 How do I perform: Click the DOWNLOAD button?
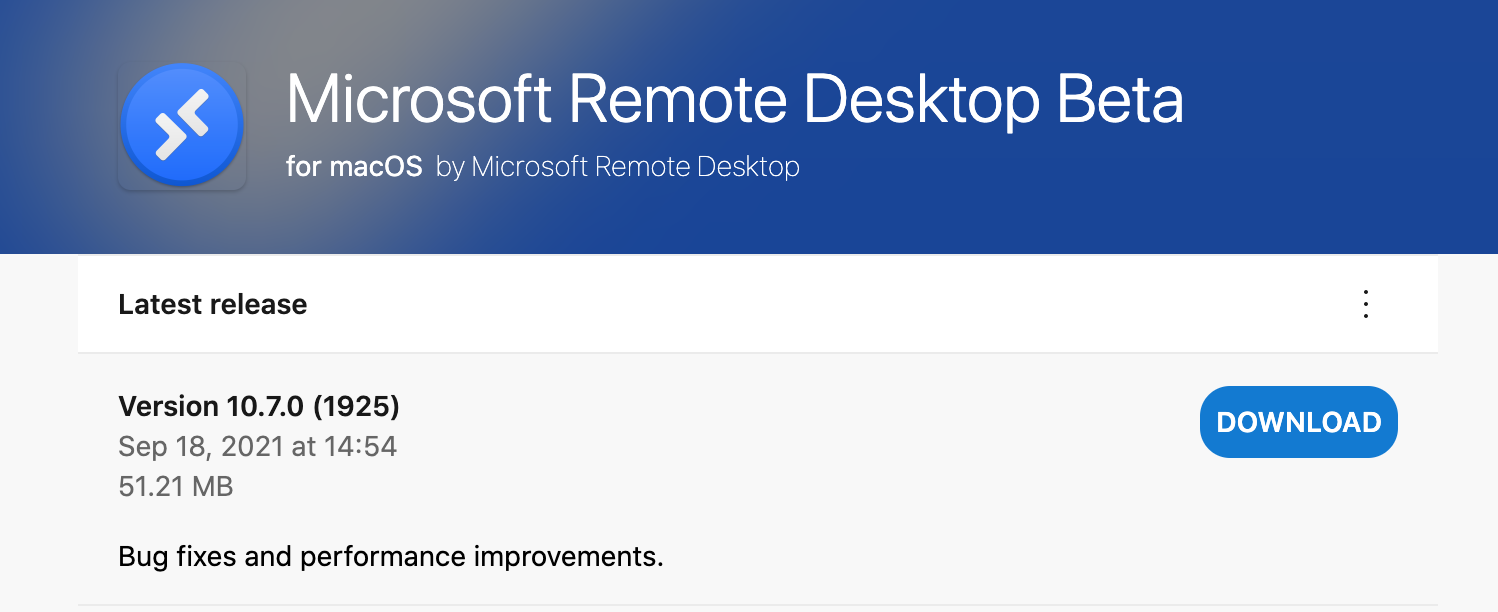[1298, 421]
